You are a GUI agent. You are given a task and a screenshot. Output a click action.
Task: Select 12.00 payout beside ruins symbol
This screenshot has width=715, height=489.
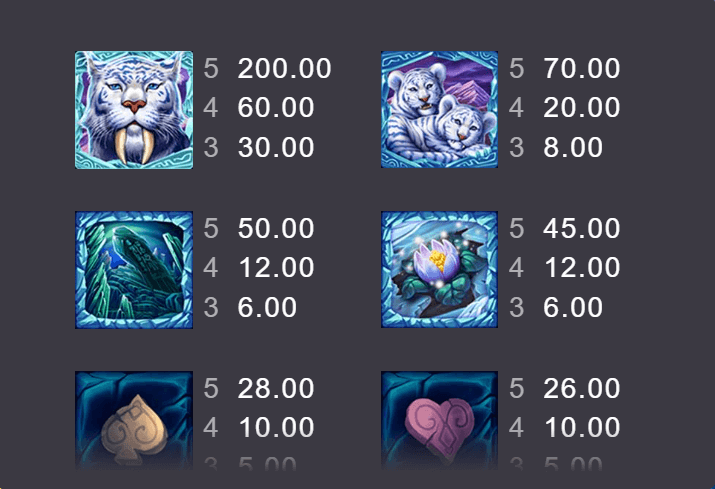(276, 267)
